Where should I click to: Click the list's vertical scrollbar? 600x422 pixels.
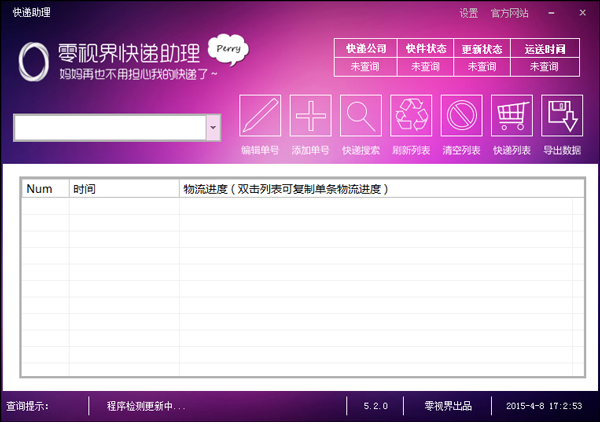tap(577, 280)
